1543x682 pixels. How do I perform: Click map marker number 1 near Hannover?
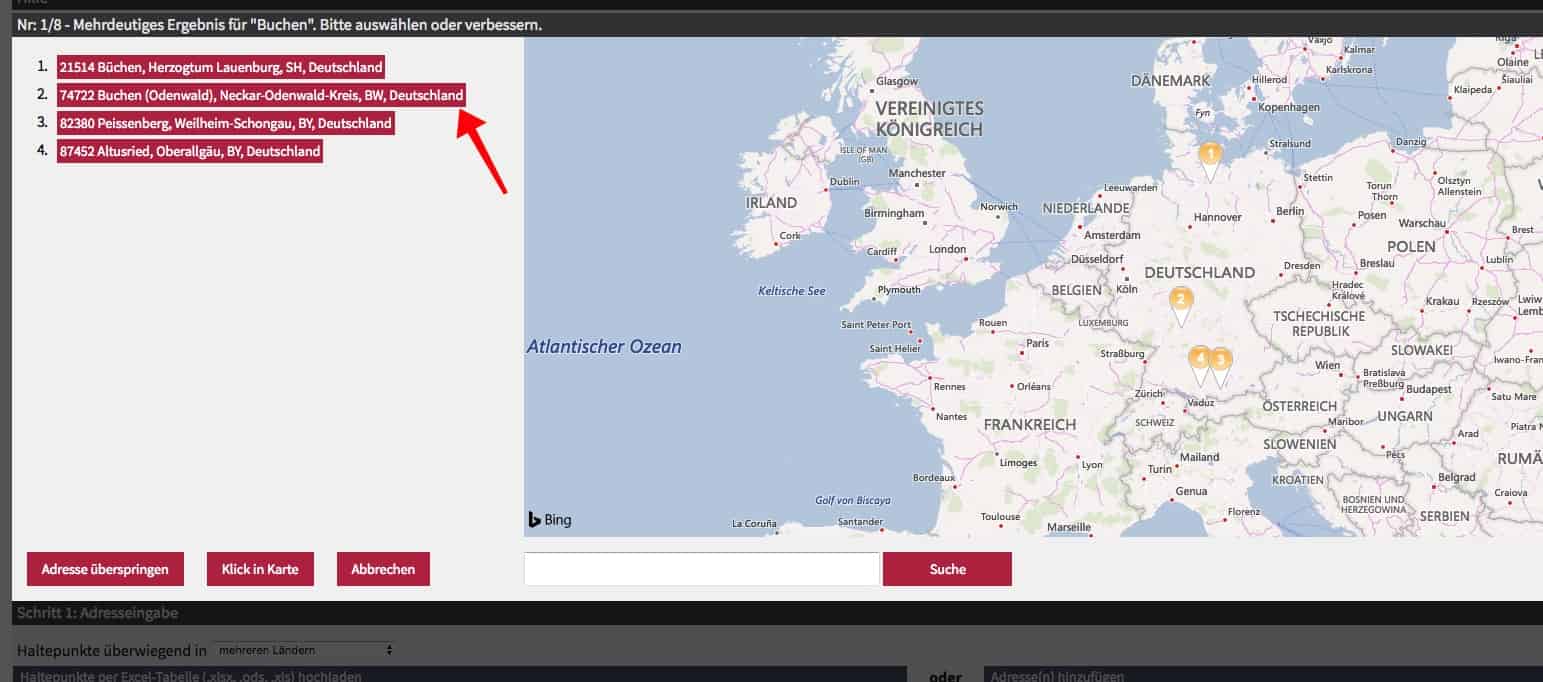click(1210, 156)
